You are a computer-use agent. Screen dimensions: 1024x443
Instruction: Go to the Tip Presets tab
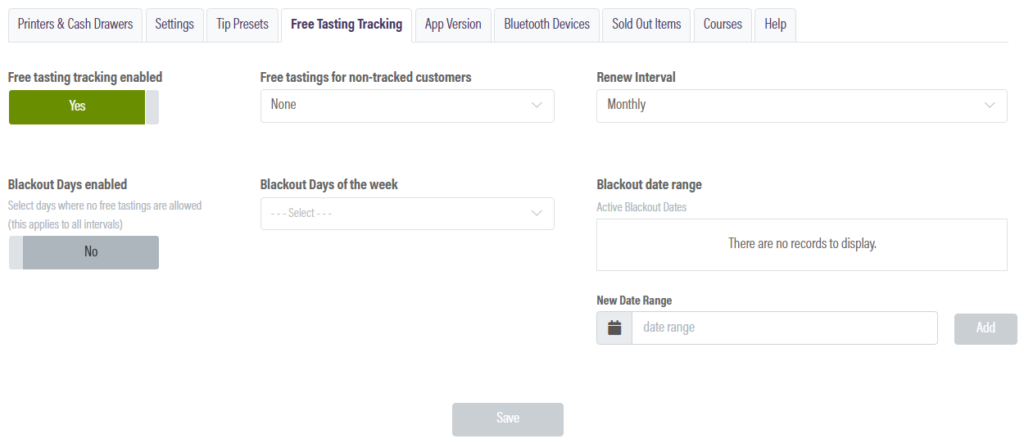(242, 25)
